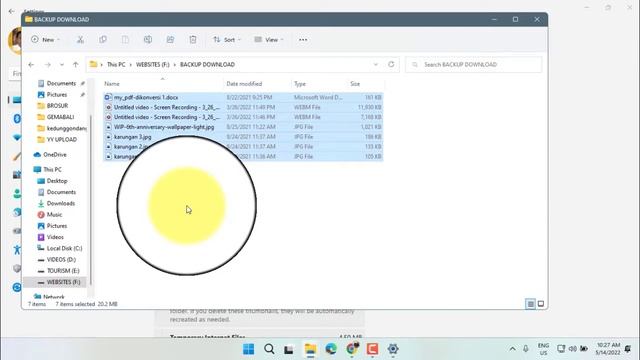
Task: Open the View dropdown
Action: [269, 40]
